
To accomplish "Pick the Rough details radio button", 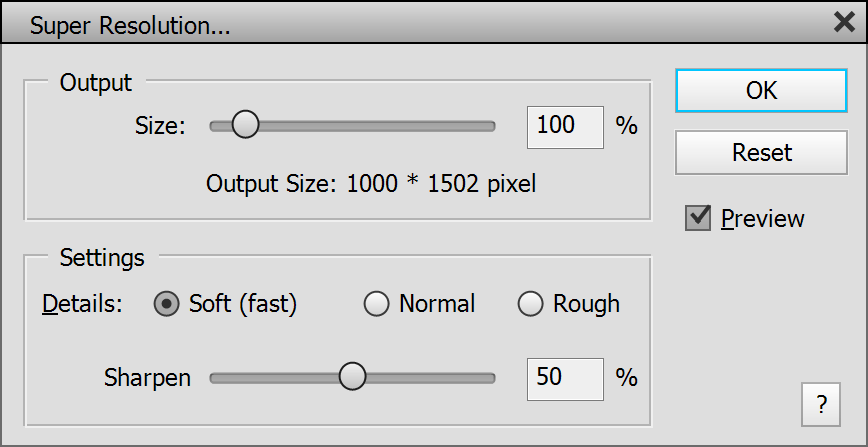I will [x=530, y=304].
